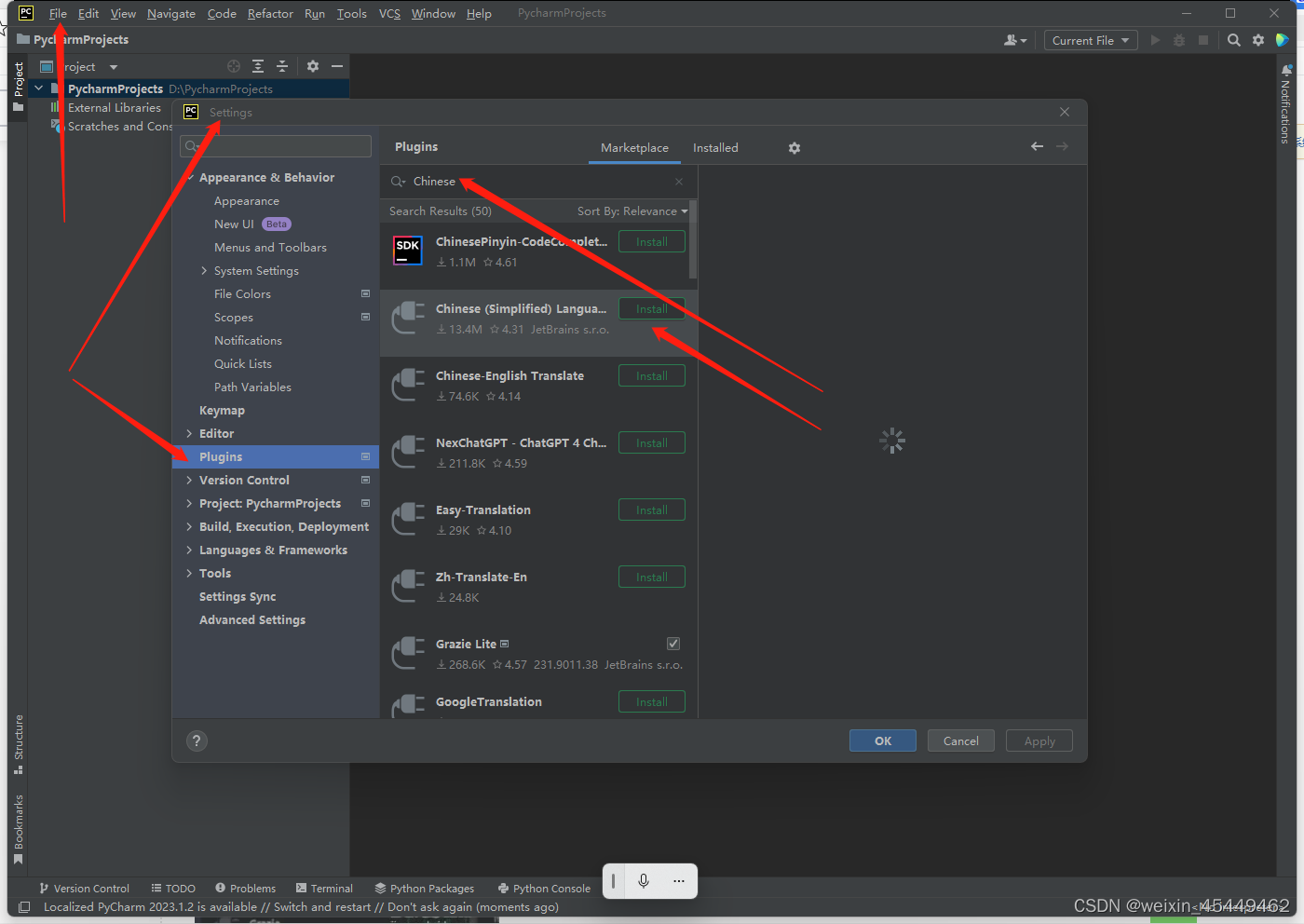Image resolution: width=1304 pixels, height=924 pixels.
Task: Click the settings search input field
Action: (276, 146)
